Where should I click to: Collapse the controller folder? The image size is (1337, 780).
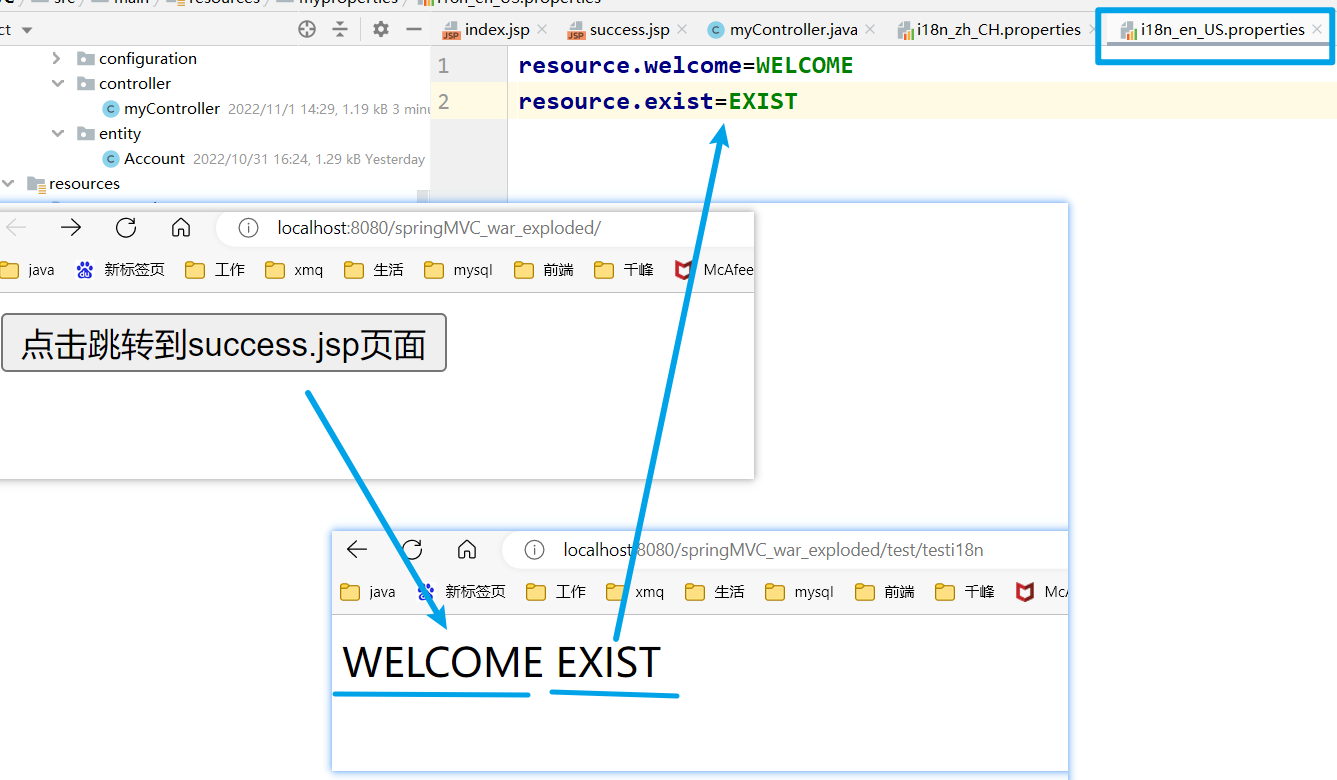57,84
